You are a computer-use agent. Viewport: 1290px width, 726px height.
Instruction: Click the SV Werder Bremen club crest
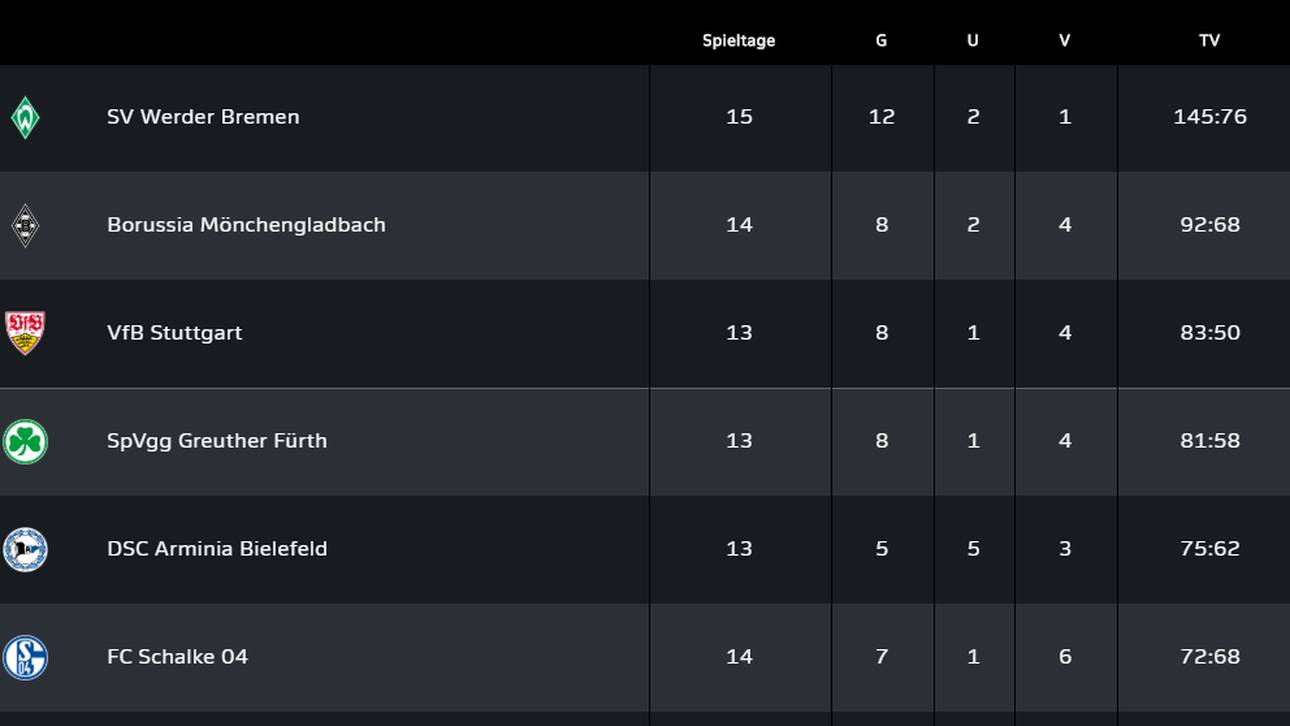pos(25,118)
